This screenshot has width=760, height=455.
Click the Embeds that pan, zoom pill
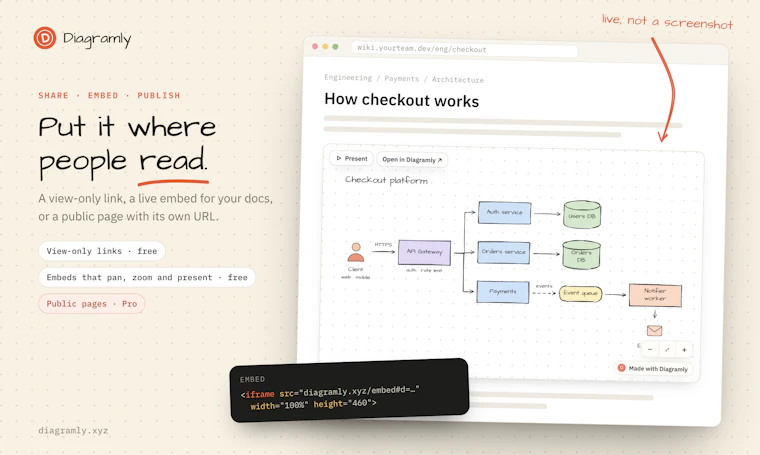click(147, 277)
